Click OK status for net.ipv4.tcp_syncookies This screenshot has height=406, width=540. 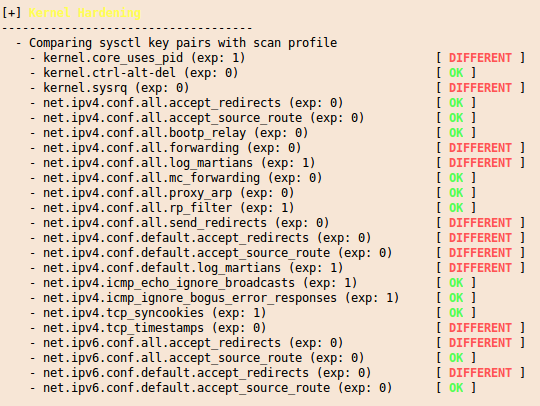click(456, 313)
